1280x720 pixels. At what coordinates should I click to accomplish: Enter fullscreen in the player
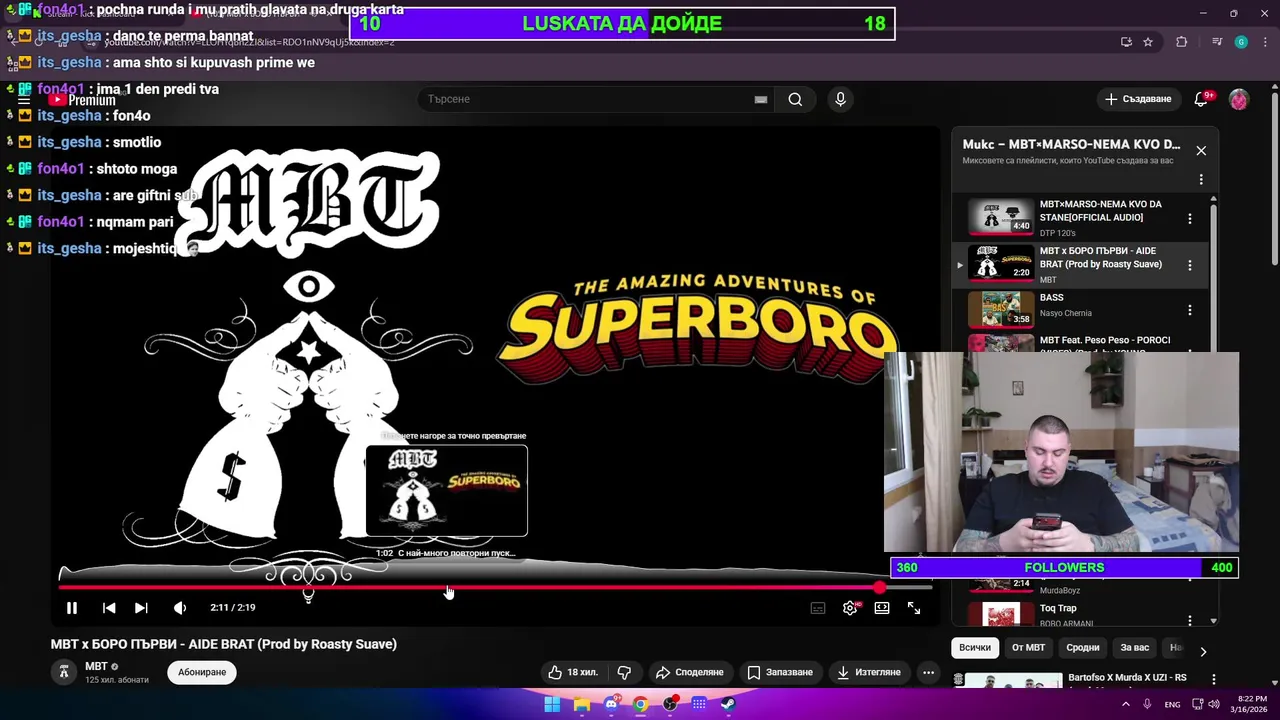[x=914, y=608]
